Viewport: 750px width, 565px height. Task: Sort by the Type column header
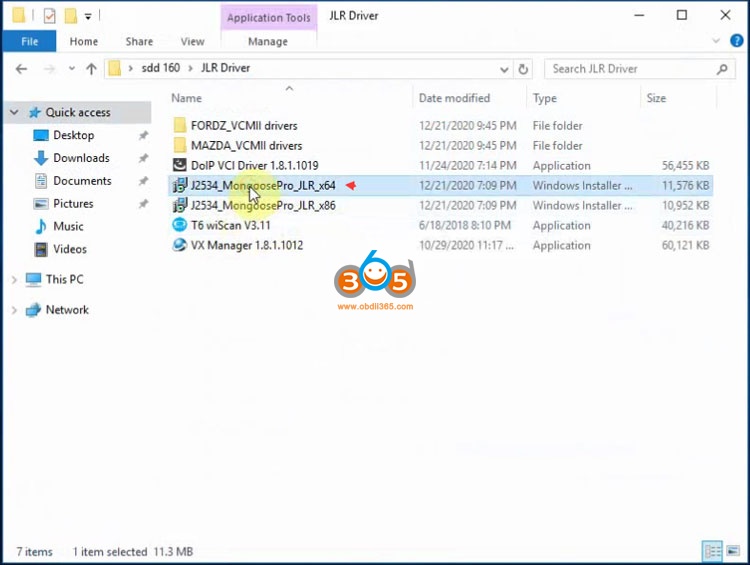(x=545, y=98)
